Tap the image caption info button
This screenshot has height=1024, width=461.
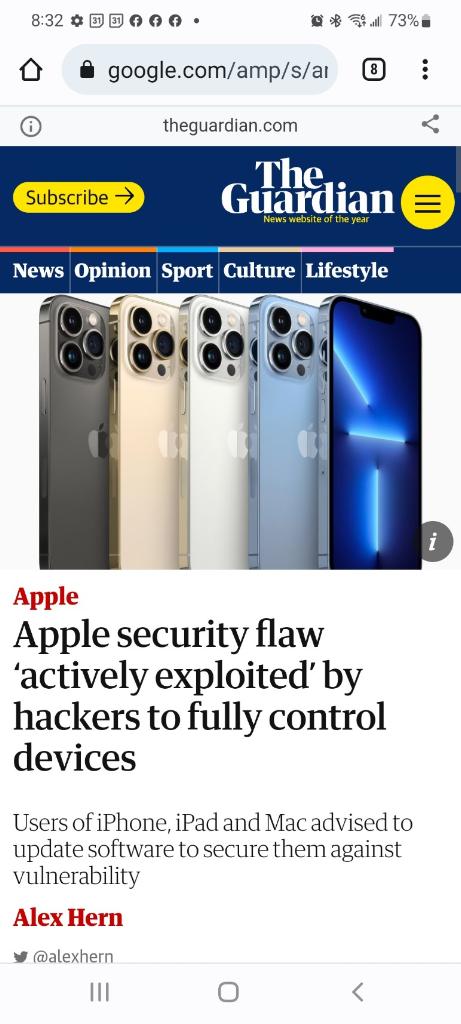432,541
